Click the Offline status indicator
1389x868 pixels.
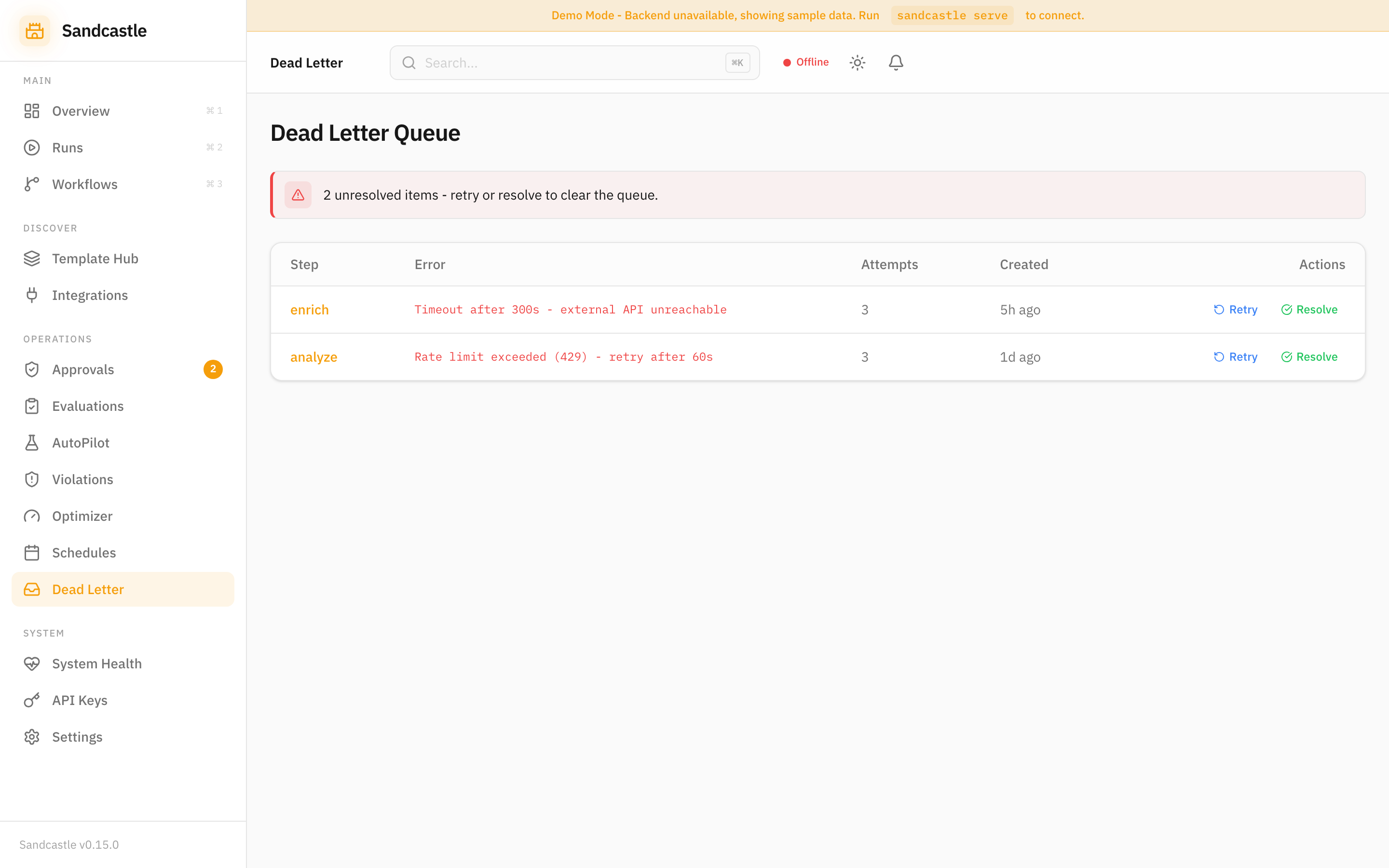click(805, 62)
